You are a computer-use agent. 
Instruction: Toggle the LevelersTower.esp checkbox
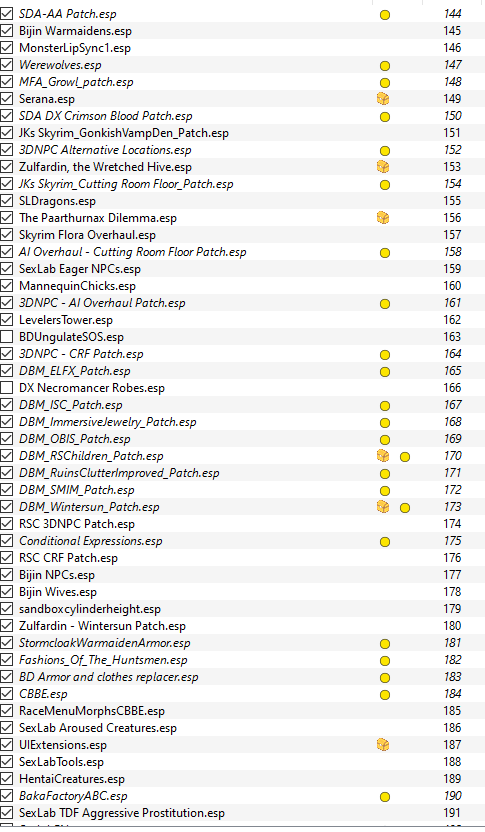point(7,319)
